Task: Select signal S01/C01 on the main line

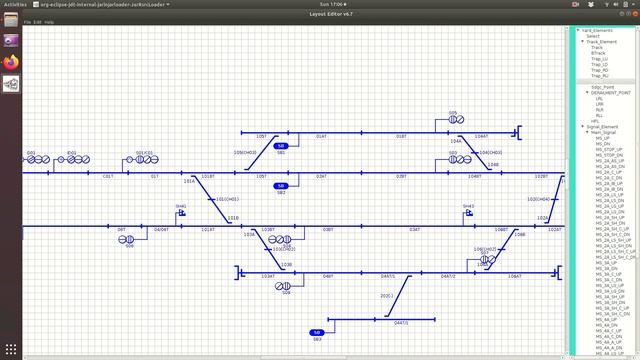Action: [x=142, y=159]
